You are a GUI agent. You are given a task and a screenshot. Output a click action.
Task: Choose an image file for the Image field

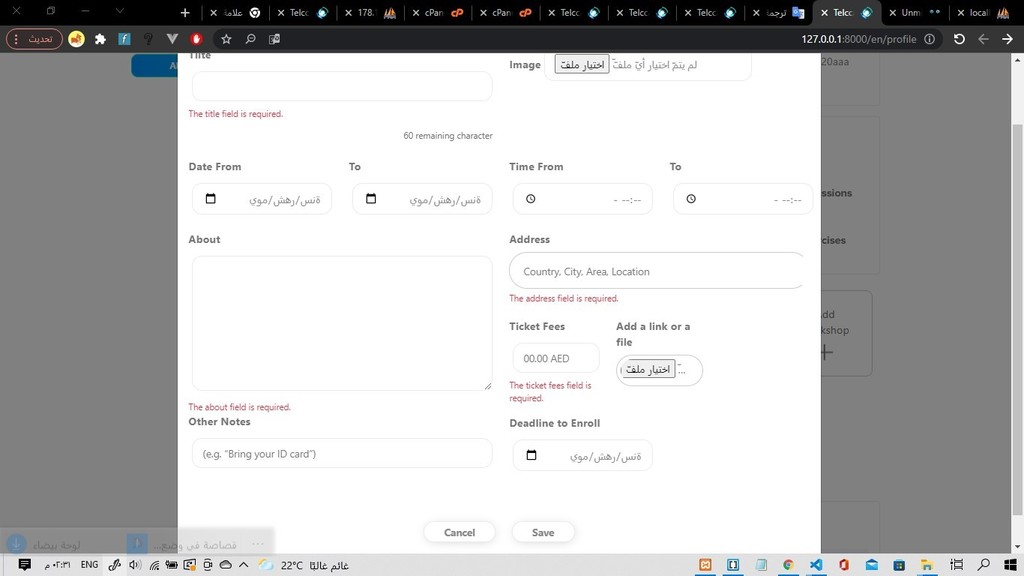point(582,64)
